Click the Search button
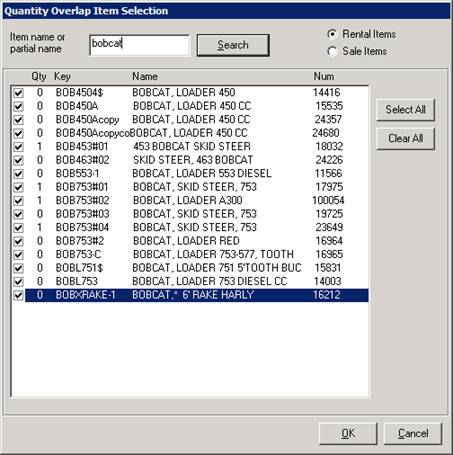Screen dimensions: 453x455 pos(233,45)
